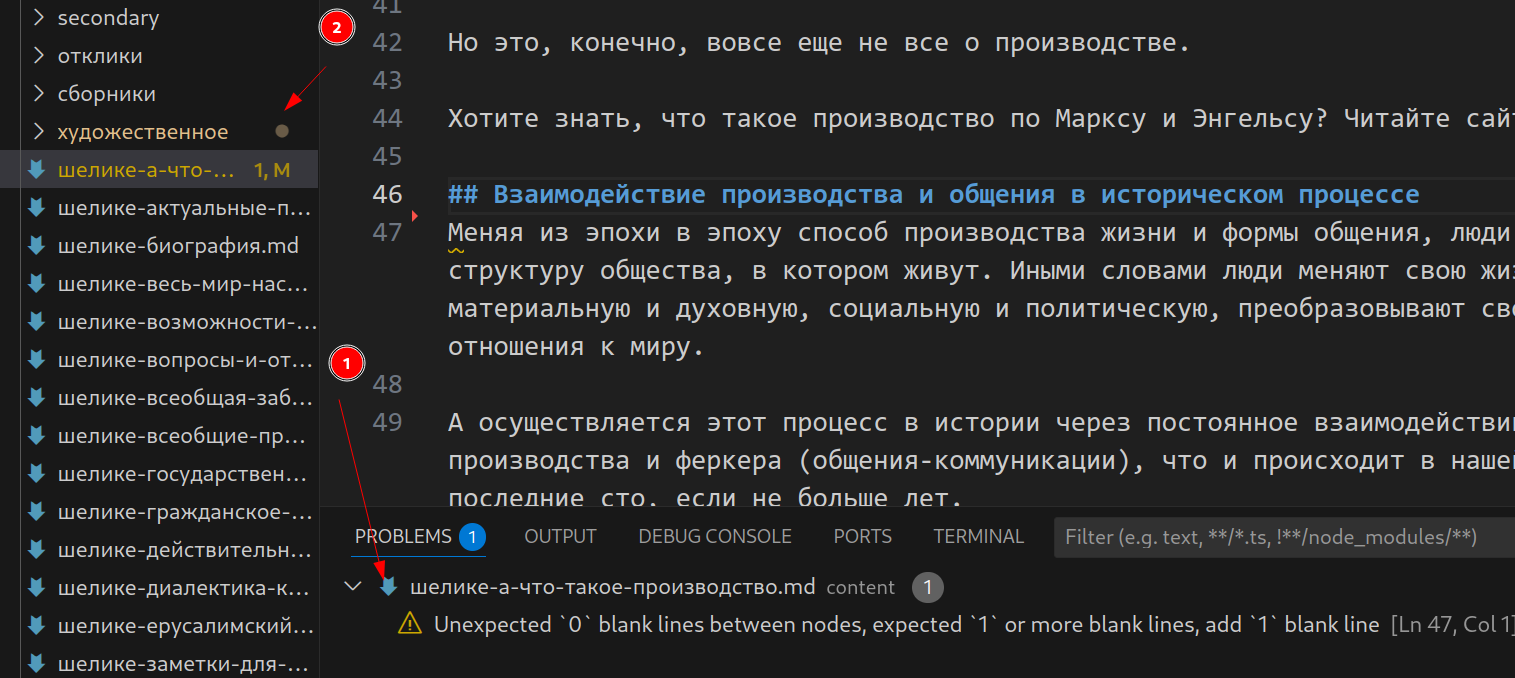Open the TERMINAL tab
Viewport: 1515px width, 678px height.
[978, 537]
